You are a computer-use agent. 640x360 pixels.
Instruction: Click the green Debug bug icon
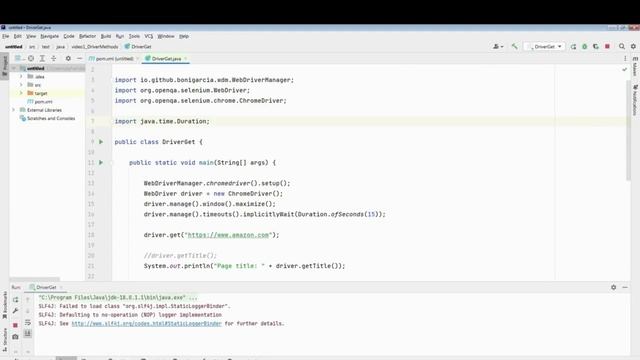[584, 47]
